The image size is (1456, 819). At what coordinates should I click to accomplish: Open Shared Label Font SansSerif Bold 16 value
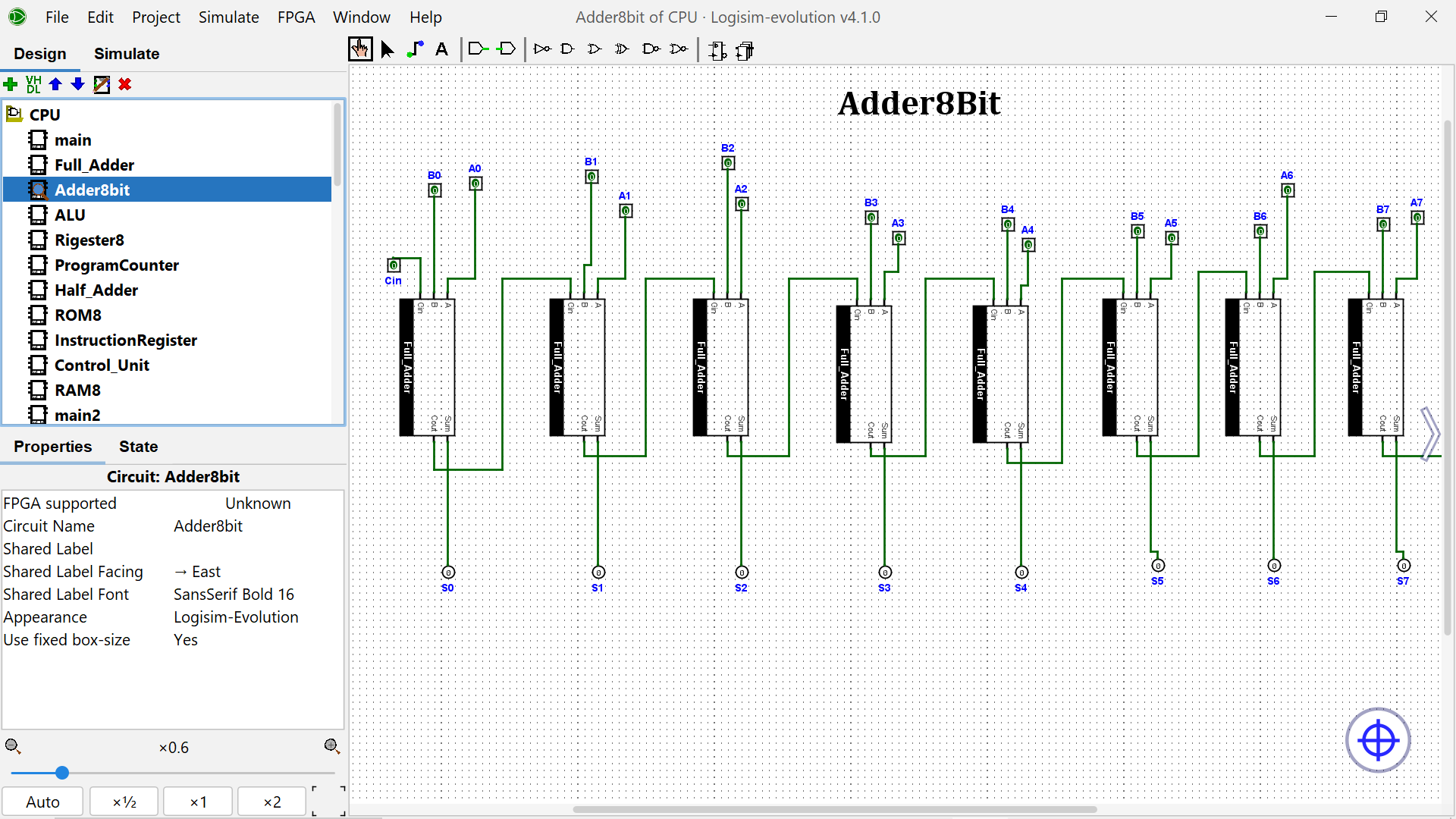(x=258, y=595)
